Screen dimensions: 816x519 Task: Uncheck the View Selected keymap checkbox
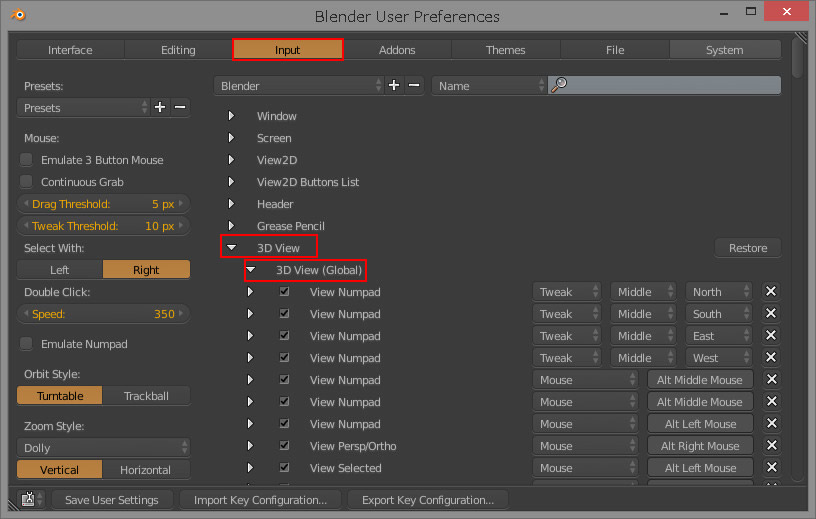click(x=284, y=467)
